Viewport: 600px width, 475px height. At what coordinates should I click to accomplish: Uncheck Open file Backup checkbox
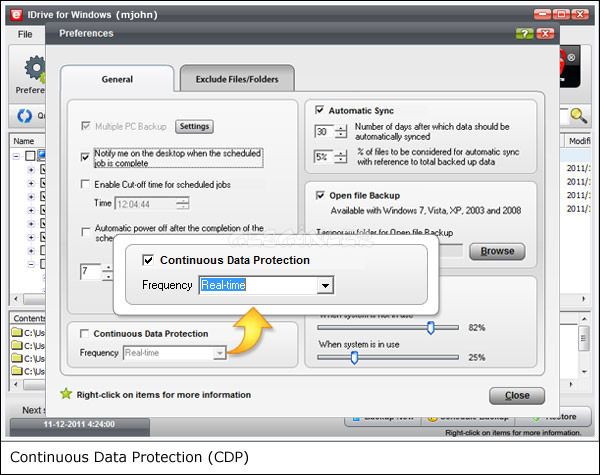tap(320, 195)
